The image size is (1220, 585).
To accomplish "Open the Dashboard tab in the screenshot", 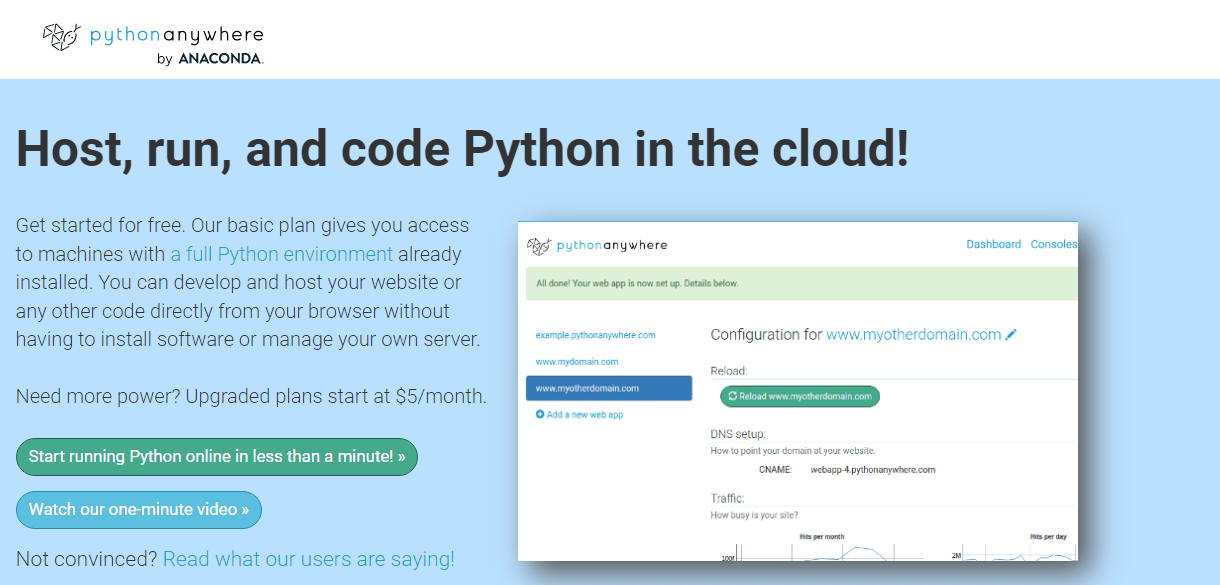I will pyautogui.click(x=993, y=244).
